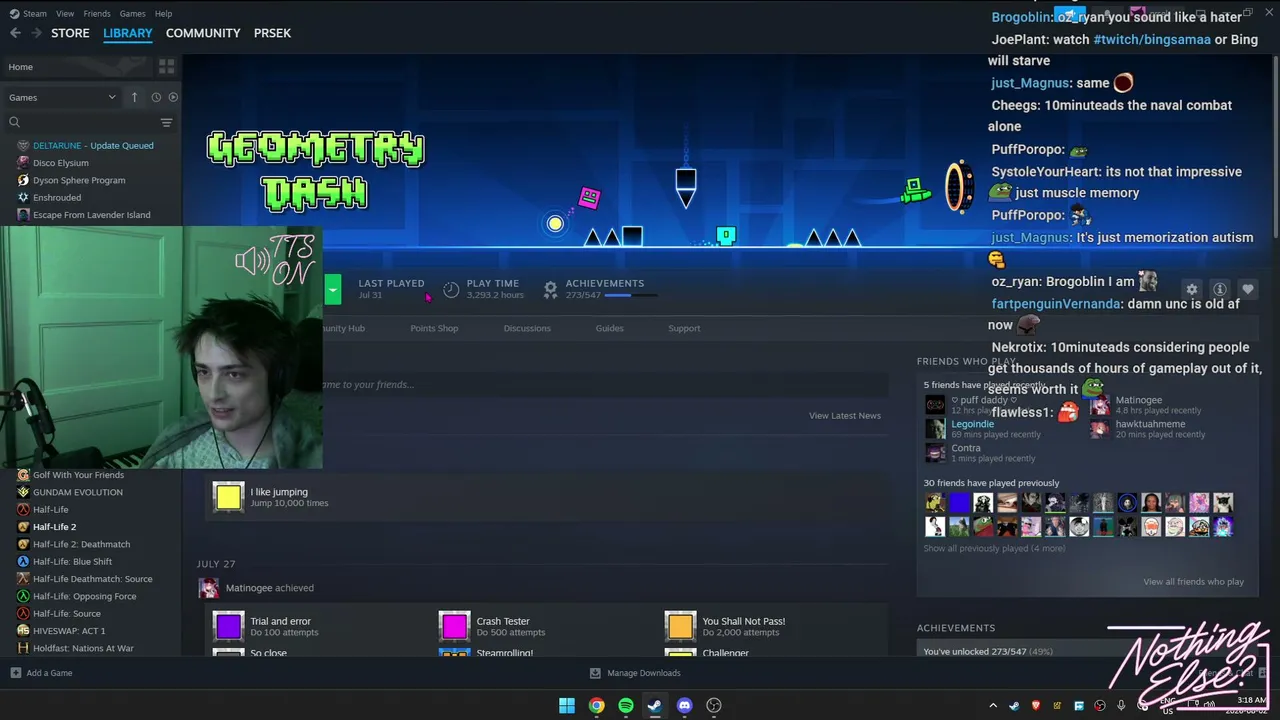This screenshot has height=720, width=1280.
Task: Favorite Geometry Dash with the heart icon
Action: (x=1247, y=289)
